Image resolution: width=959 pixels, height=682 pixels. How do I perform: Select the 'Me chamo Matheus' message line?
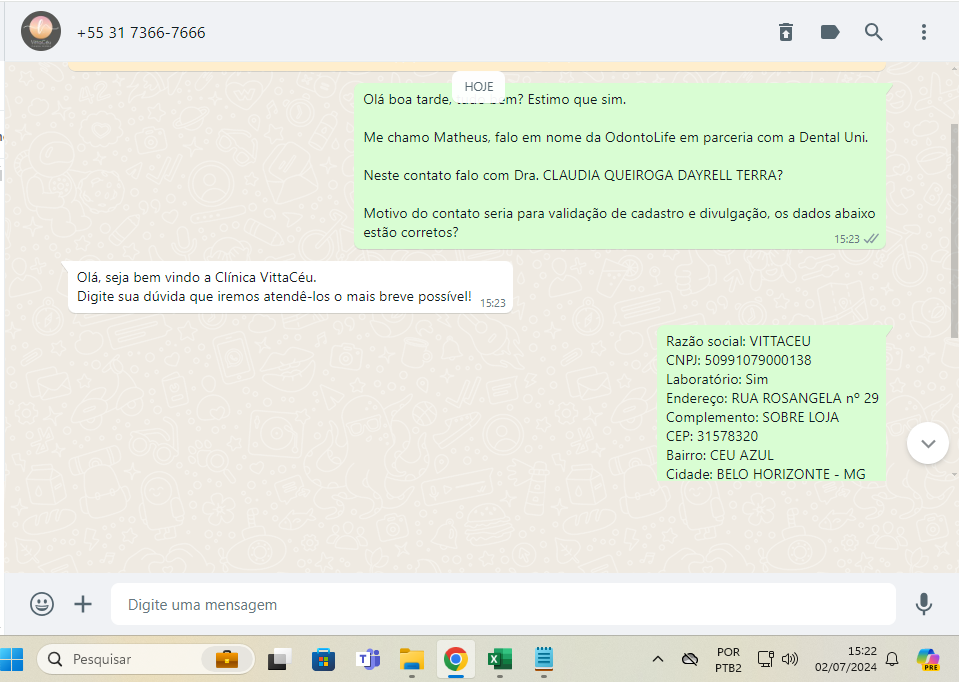click(x=616, y=138)
